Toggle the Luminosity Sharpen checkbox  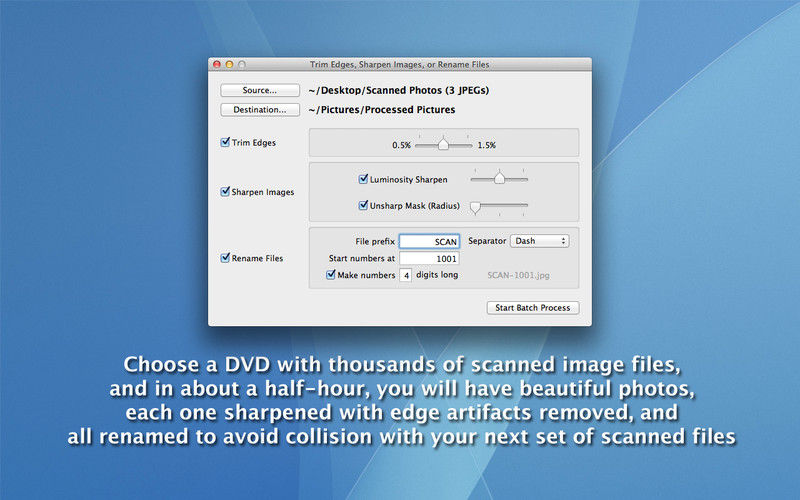(363, 179)
